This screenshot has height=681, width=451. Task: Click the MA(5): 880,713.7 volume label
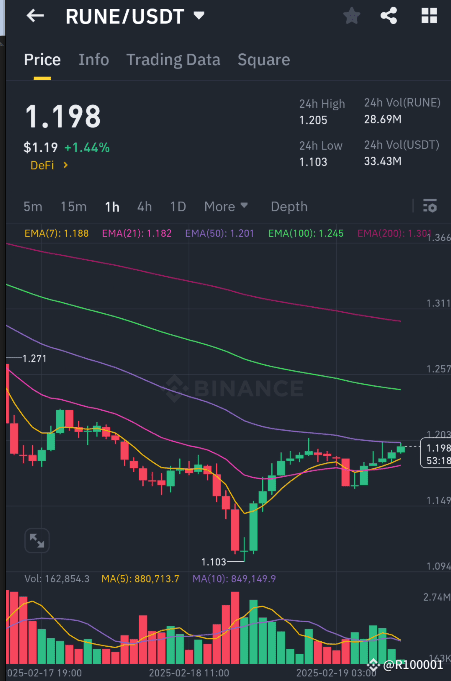[140, 579]
